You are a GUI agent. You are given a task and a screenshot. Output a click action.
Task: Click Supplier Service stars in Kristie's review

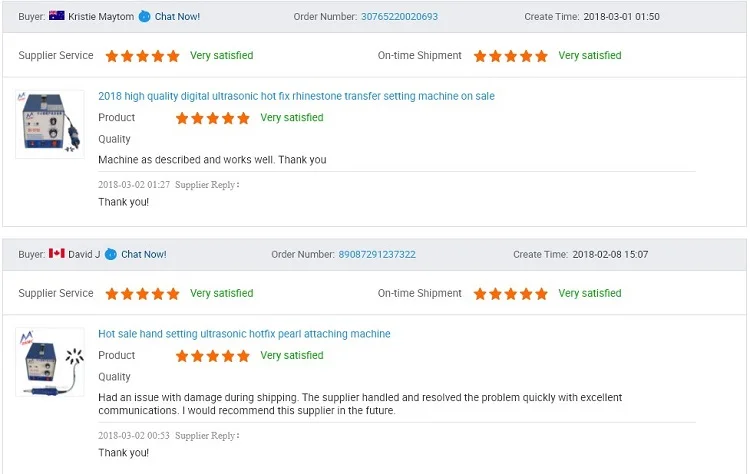tap(143, 56)
